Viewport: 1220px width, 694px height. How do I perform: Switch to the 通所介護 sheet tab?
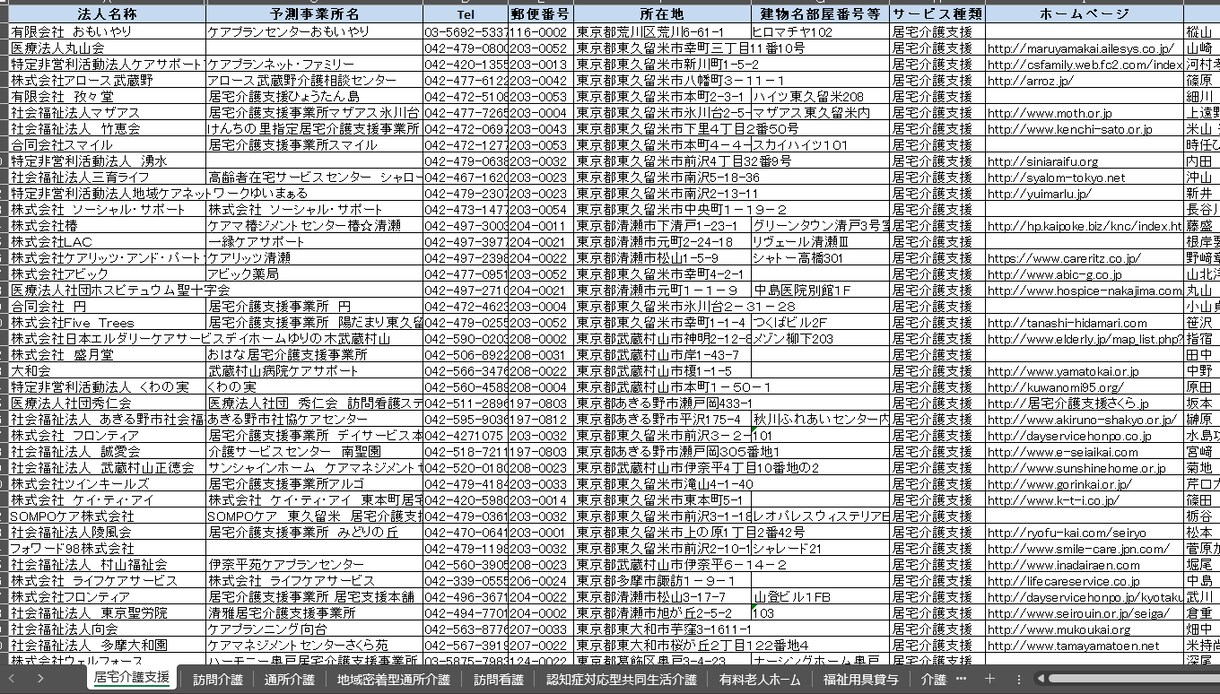click(x=290, y=679)
